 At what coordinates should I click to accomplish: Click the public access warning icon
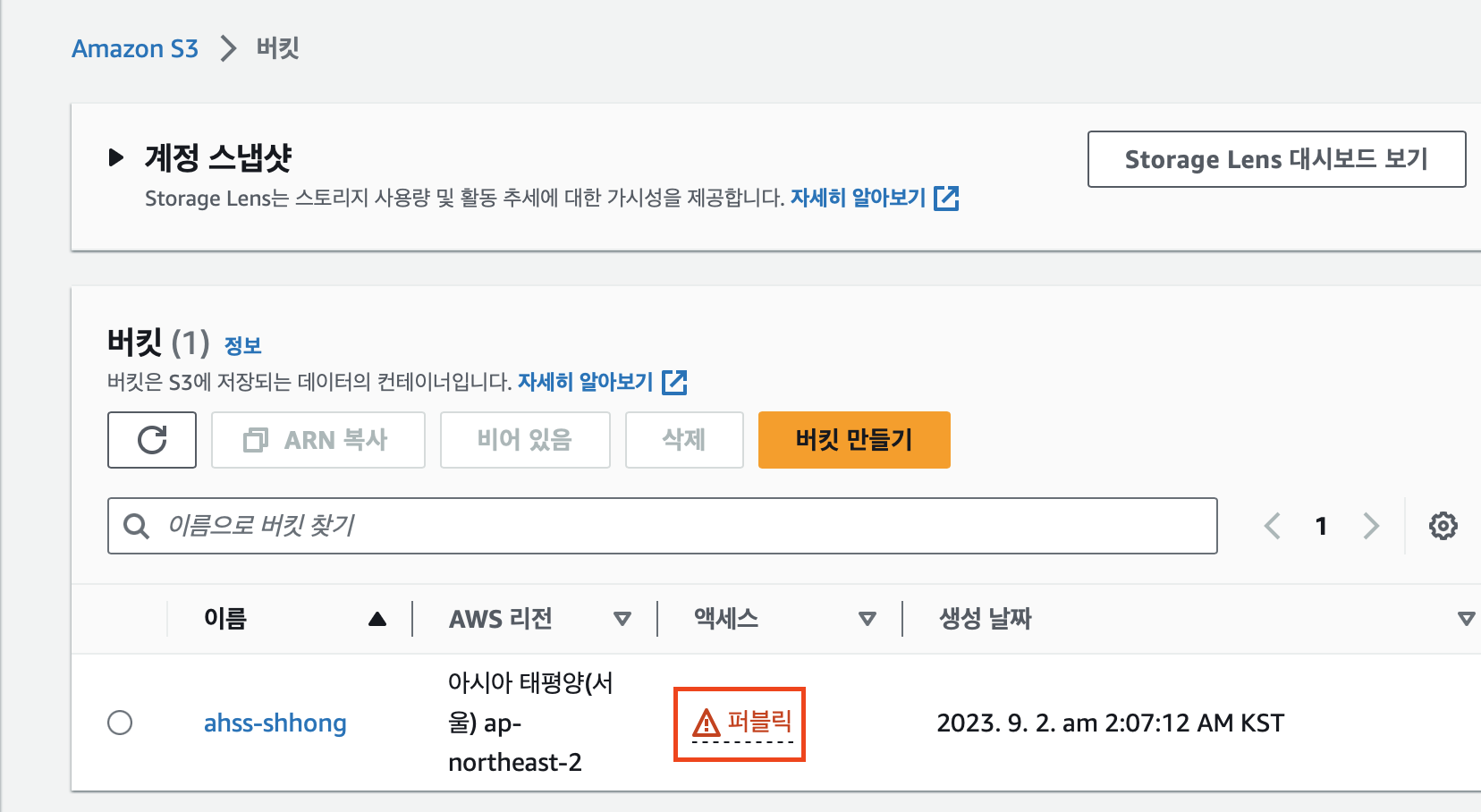[707, 723]
